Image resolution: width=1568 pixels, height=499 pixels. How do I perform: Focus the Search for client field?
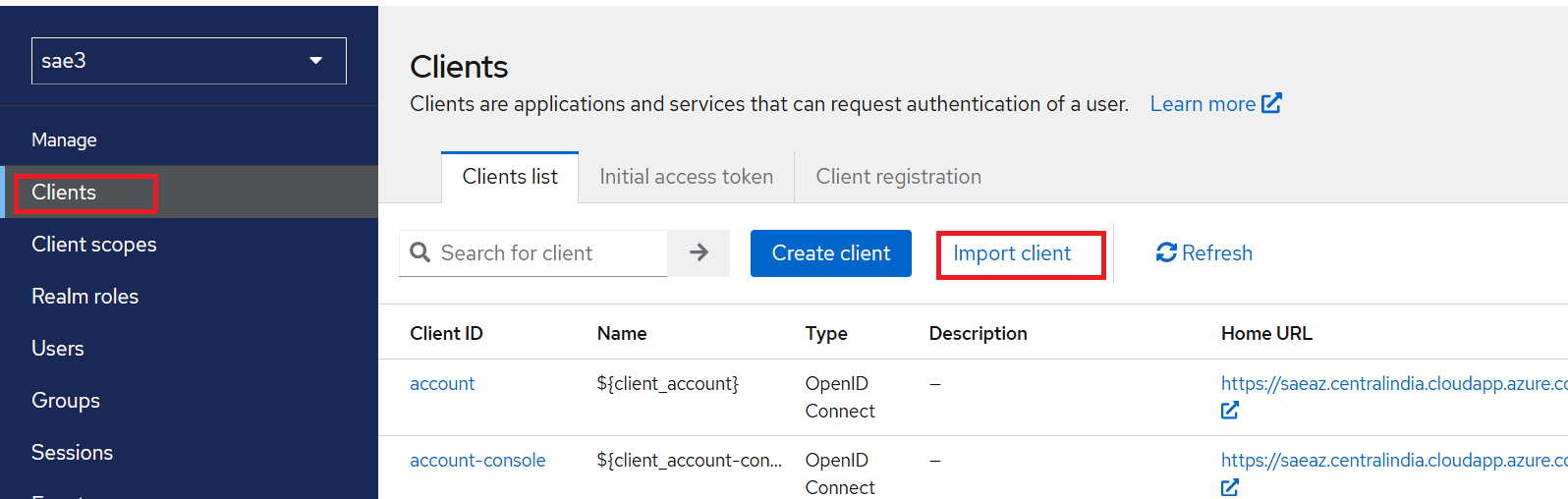[x=550, y=253]
